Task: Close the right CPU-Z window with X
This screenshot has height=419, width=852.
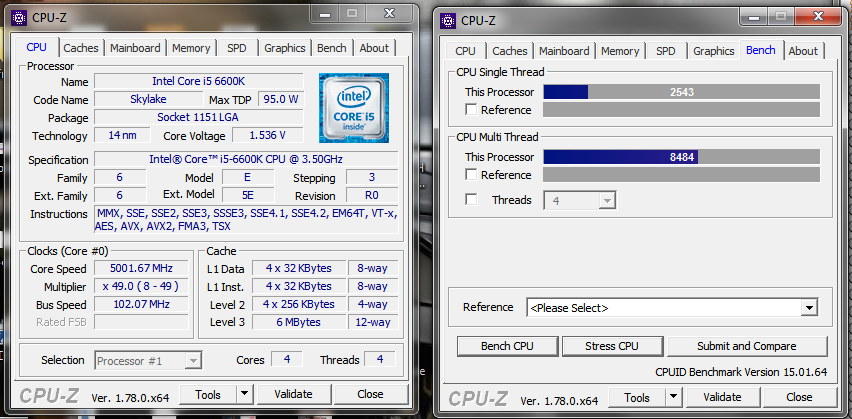Action: tap(818, 17)
